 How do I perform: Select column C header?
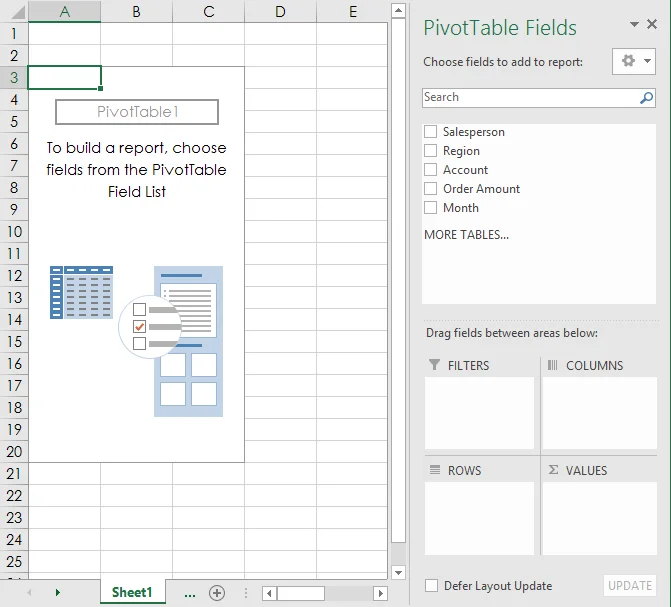pos(208,12)
